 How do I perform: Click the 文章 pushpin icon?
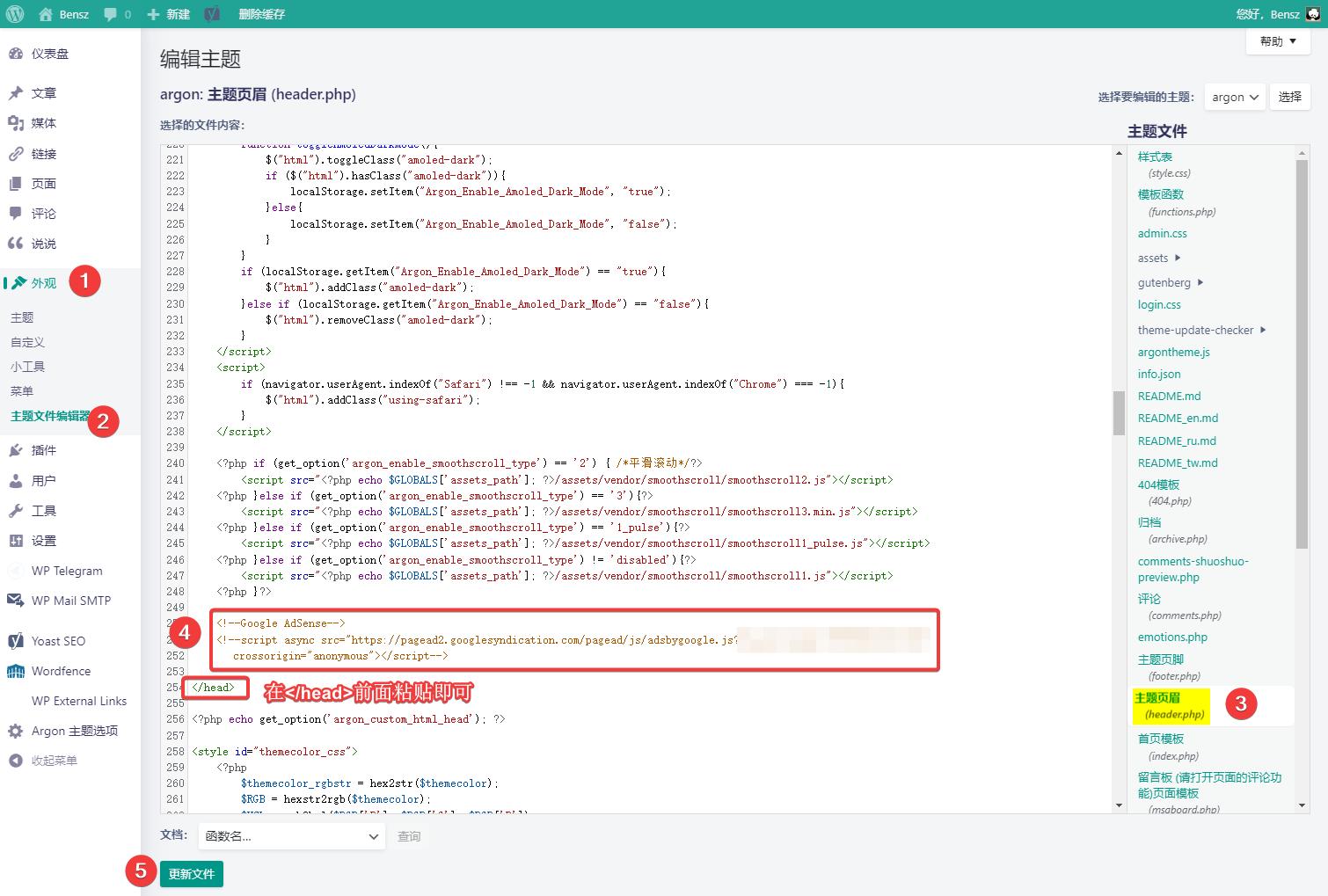tap(16, 93)
